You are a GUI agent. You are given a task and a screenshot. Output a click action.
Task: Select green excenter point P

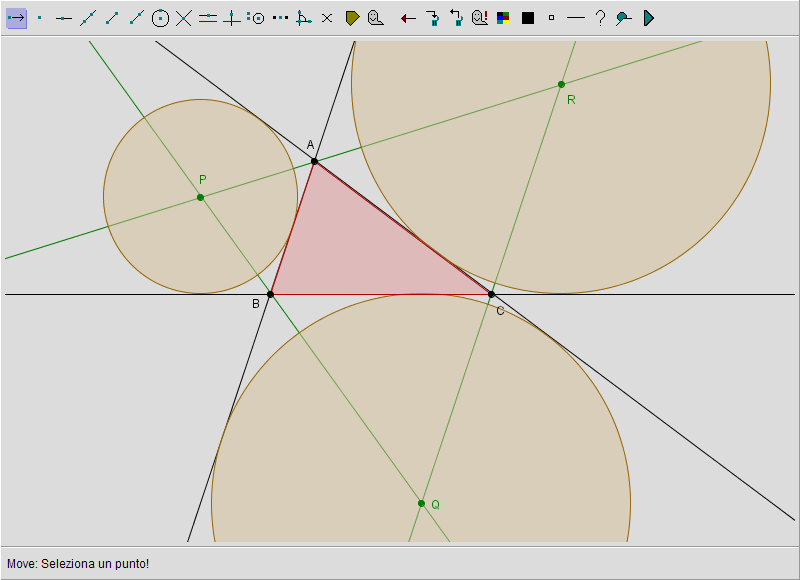tap(201, 197)
